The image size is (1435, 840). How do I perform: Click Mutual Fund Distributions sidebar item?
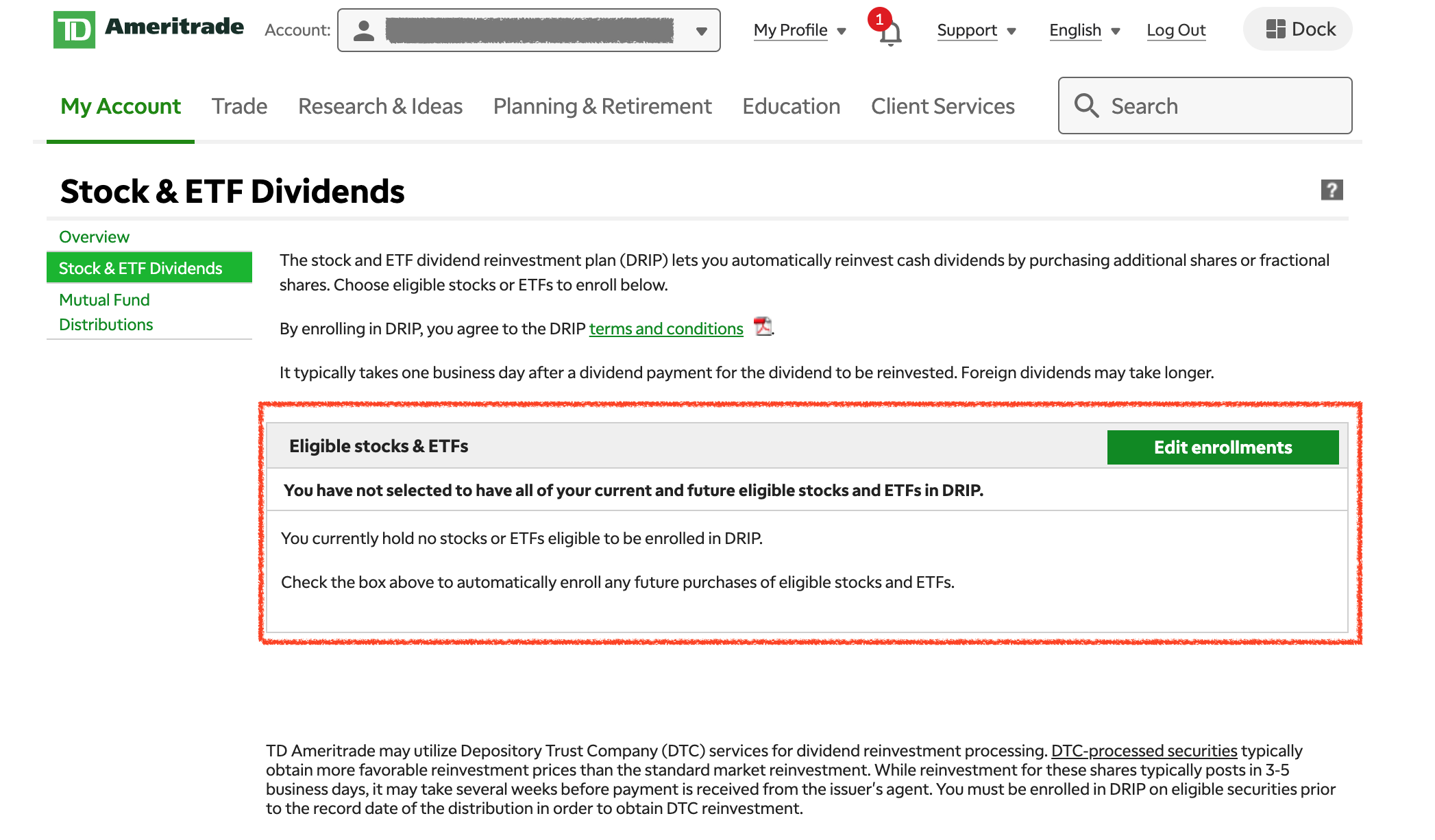(106, 311)
